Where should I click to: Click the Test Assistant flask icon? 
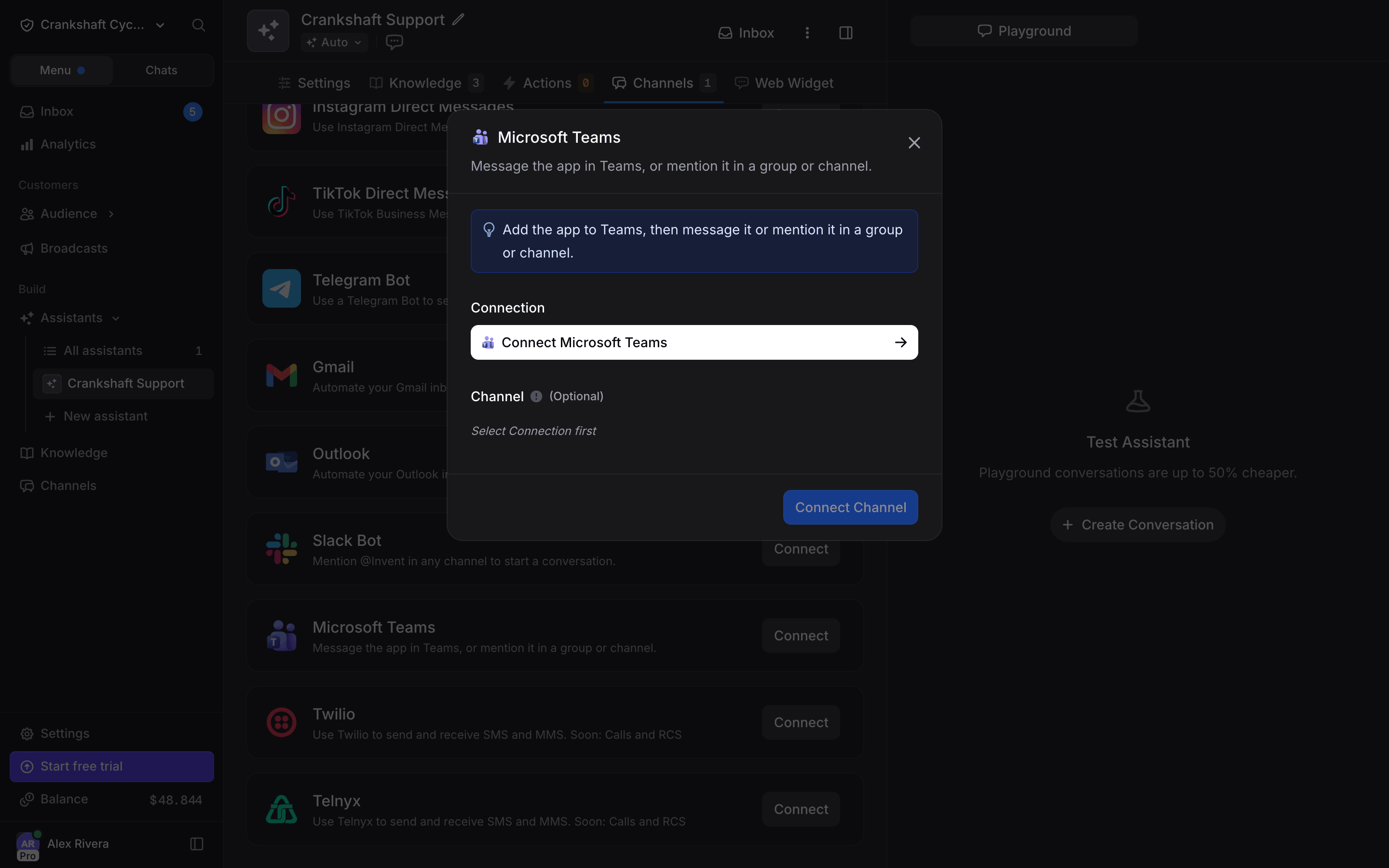click(x=1138, y=401)
